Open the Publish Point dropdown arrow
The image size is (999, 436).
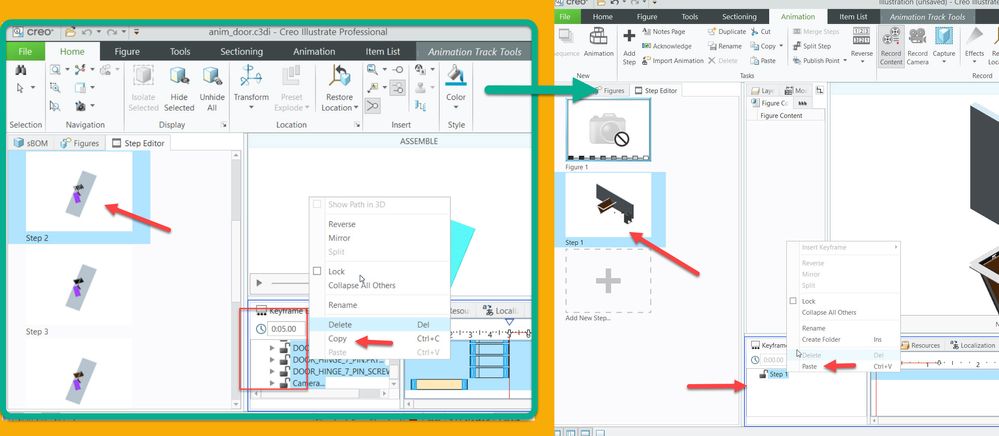coord(845,61)
